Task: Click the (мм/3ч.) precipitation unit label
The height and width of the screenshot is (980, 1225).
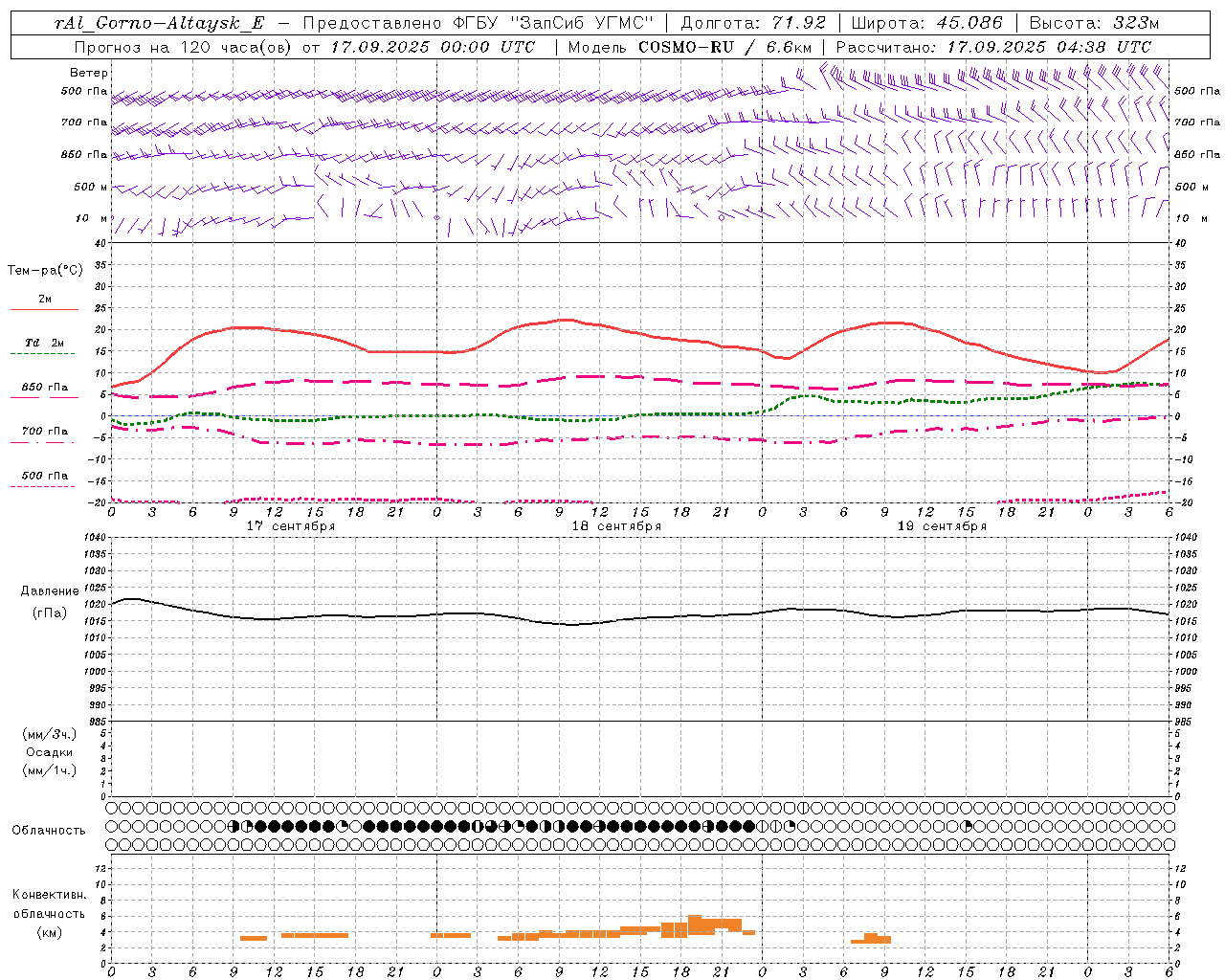Action: click(x=50, y=734)
